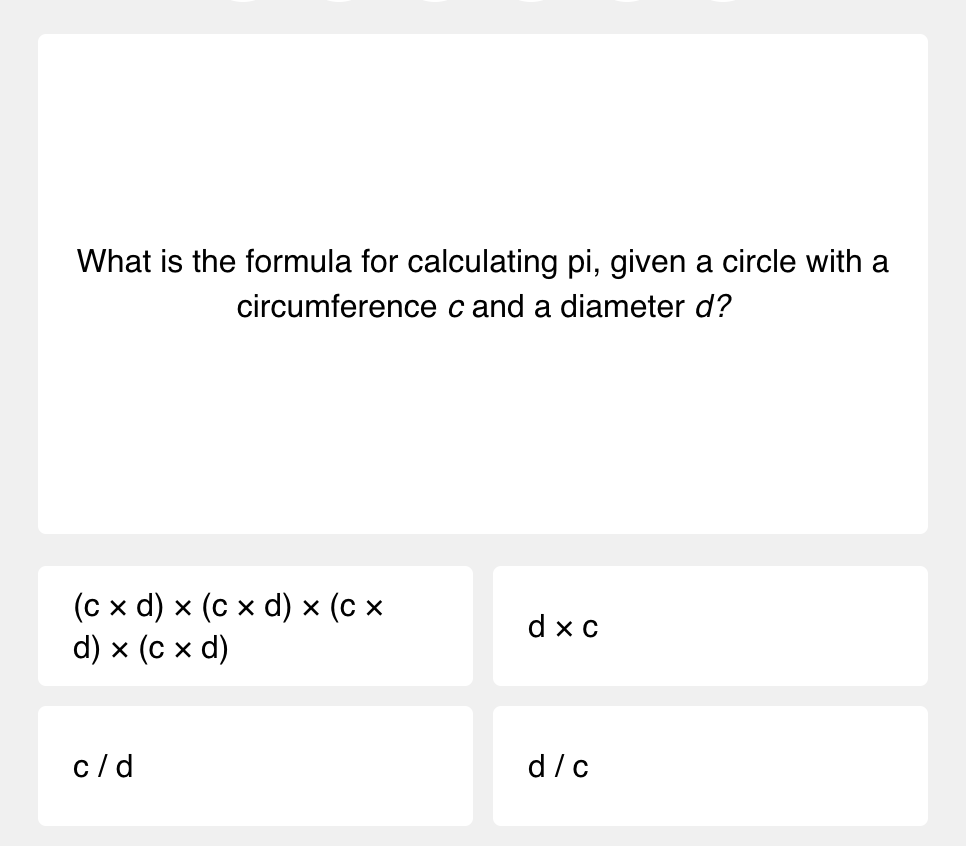
Task: Click the question text card
Action: 483,284
